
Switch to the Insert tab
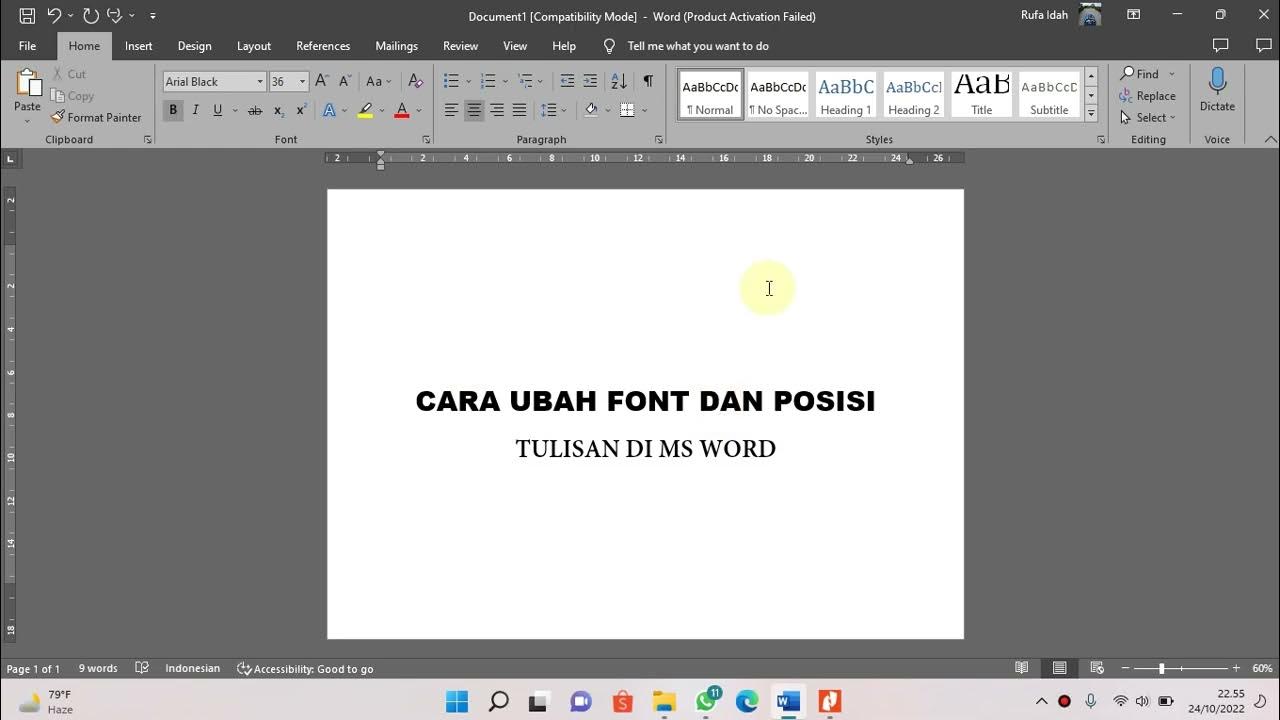pos(139,46)
